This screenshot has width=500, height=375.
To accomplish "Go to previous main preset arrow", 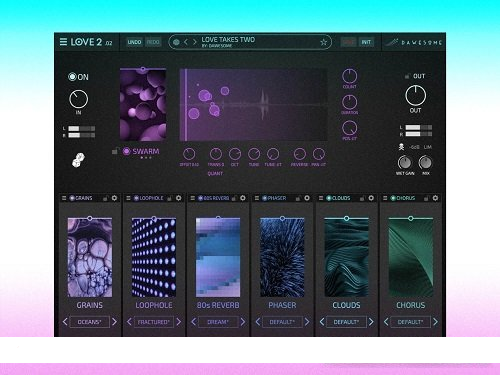I will 186,42.
